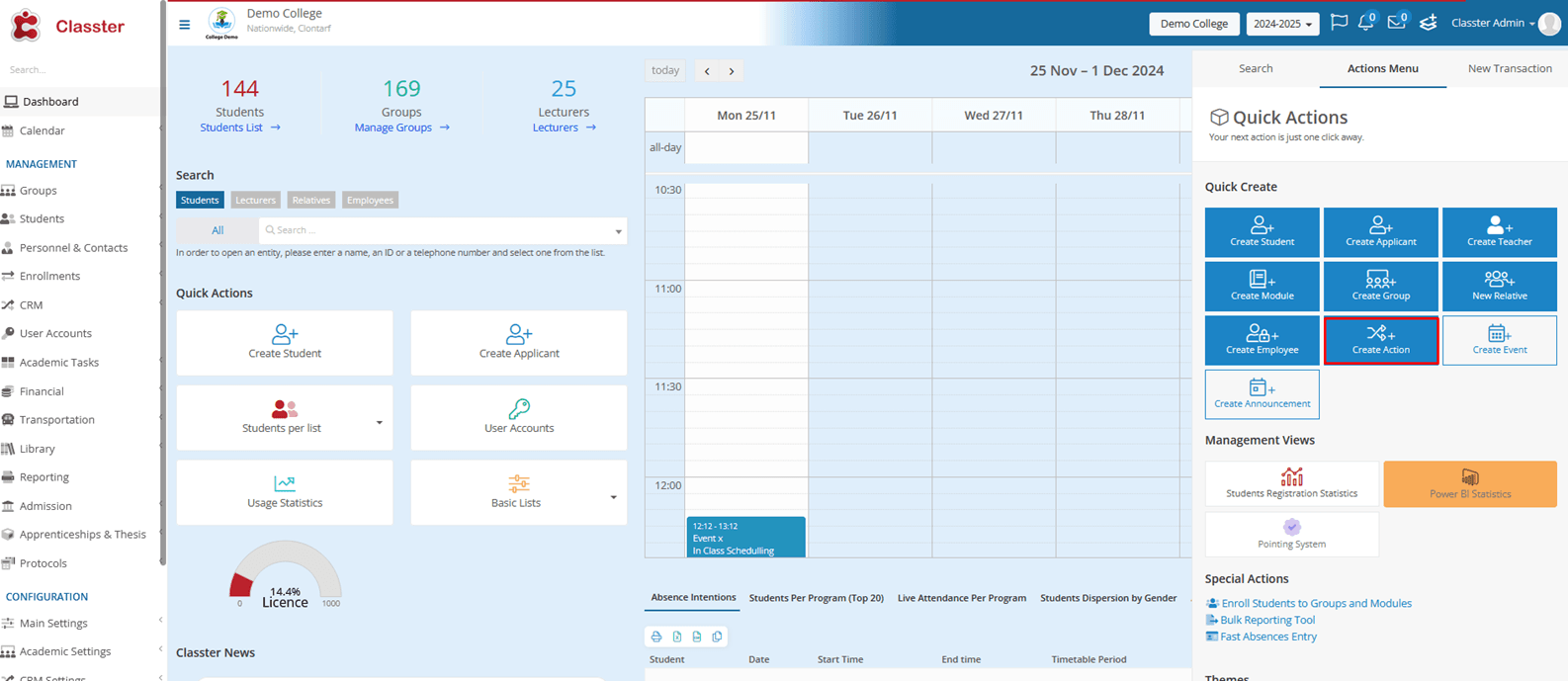The width and height of the screenshot is (1568, 681).
Task: Open User Accounts quick action card
Action: click(519, 417)
